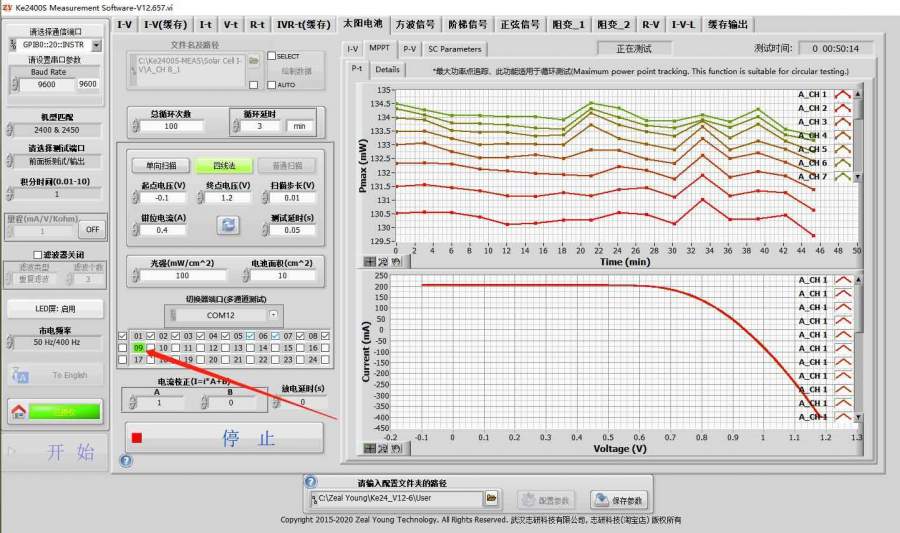Image resolution: width=900 pixels, height=533 pixels.
Task: Select pan hand tool under Current graph
Action: pyautogui.click(x=396, y=448)
